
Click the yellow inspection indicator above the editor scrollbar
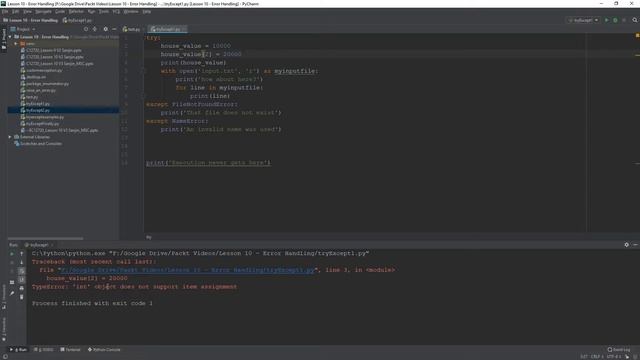pos(637,36)
